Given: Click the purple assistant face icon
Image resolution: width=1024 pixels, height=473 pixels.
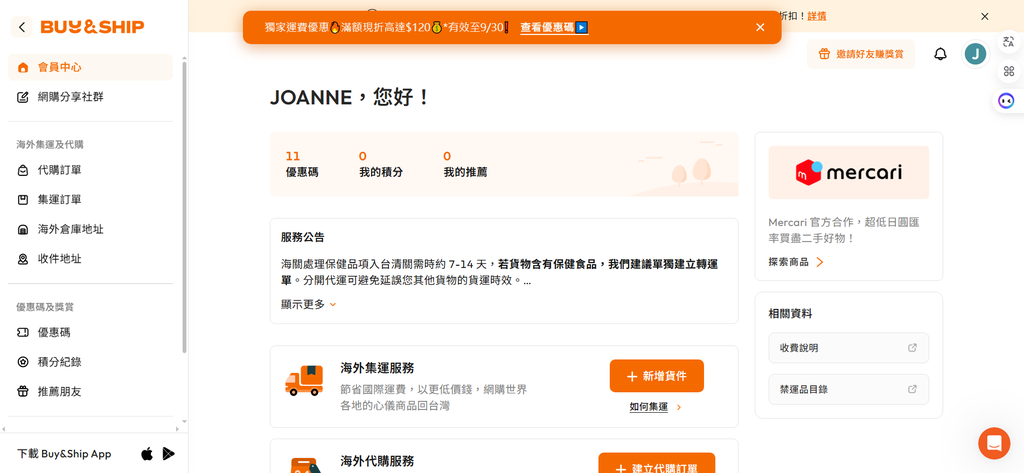Looking at the screenshot, I should coord(1006,101).
